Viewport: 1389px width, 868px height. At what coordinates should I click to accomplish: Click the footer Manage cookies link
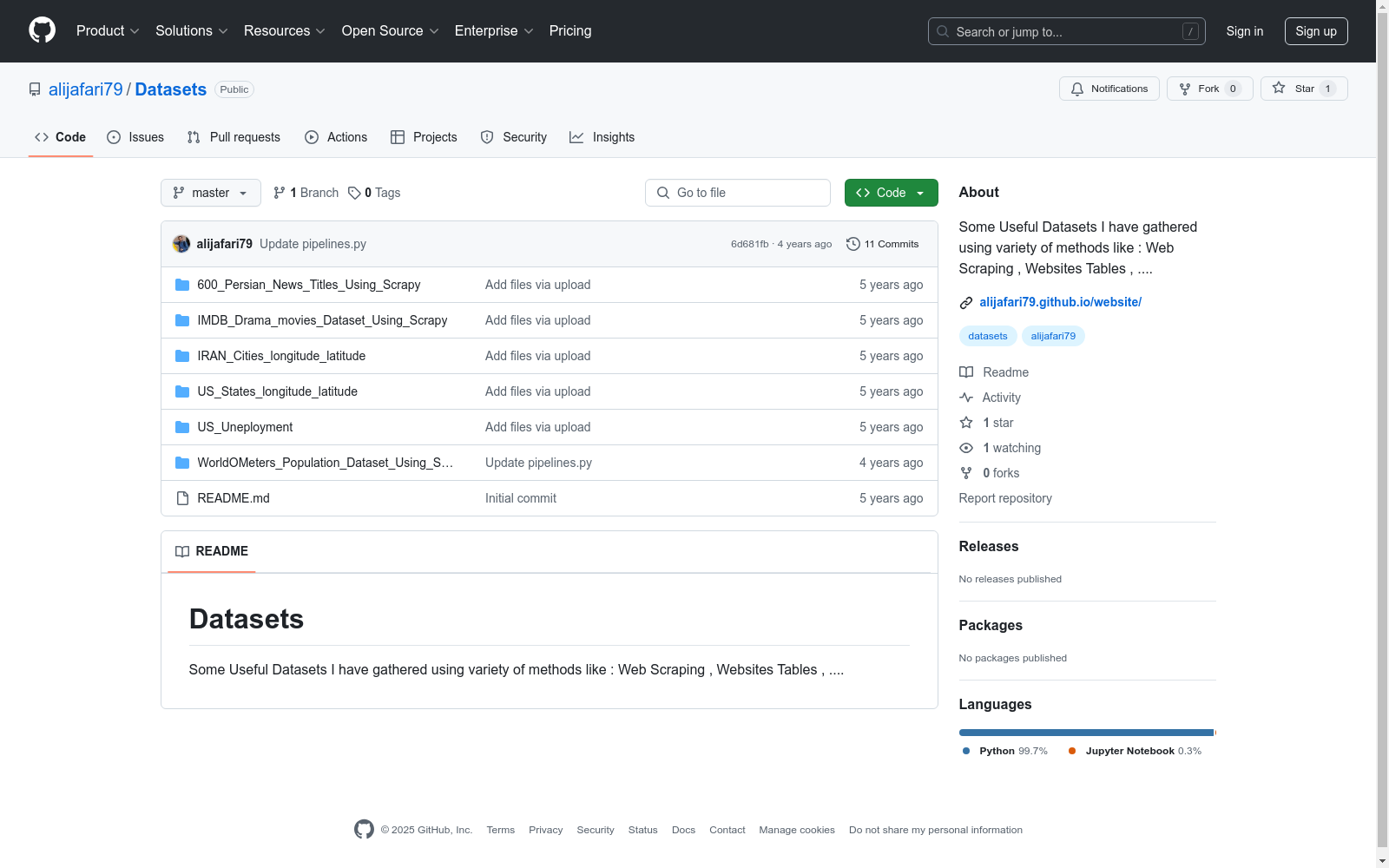[797, 830]
